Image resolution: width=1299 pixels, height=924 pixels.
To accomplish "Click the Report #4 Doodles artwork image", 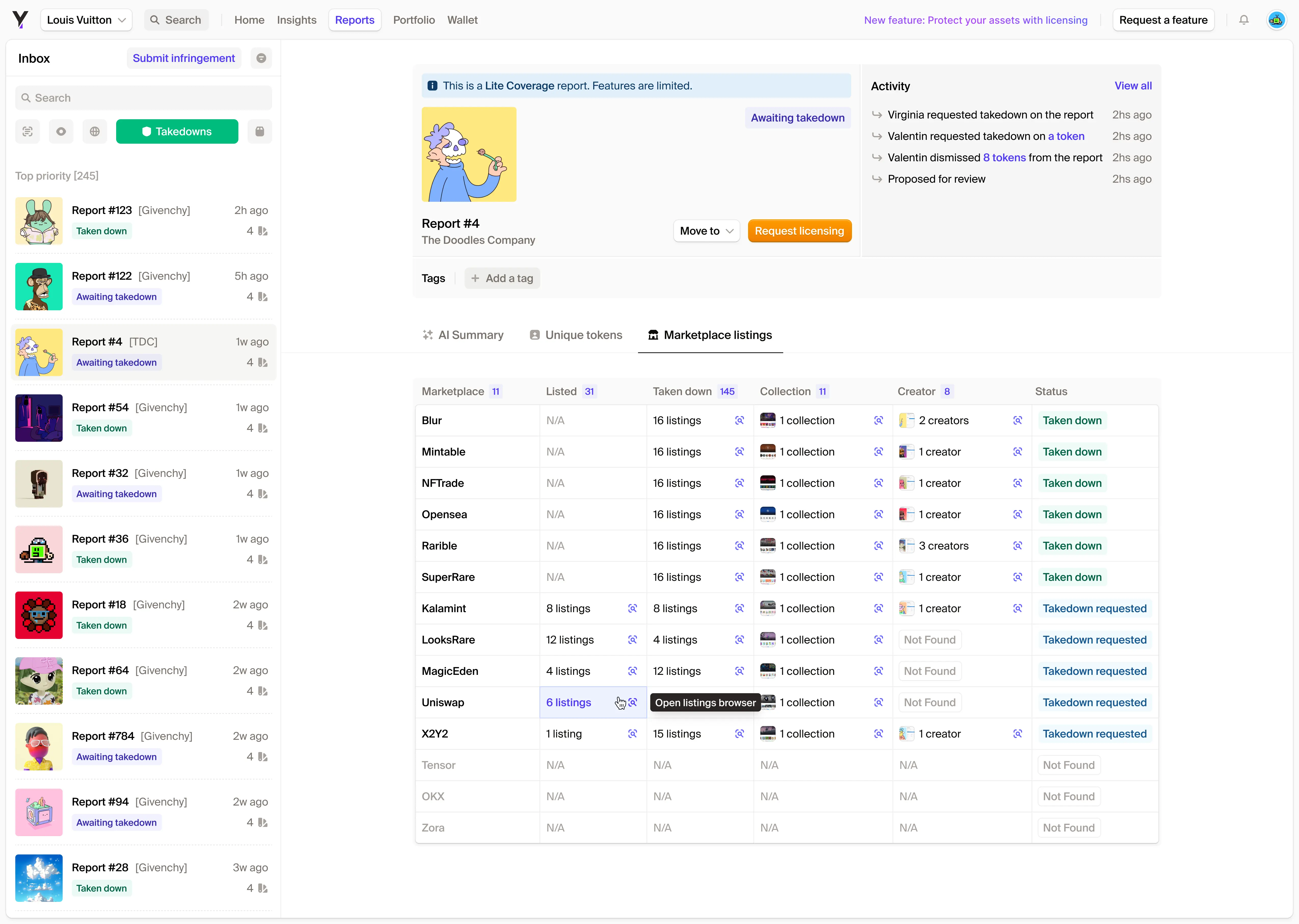I will click(469, 154).
